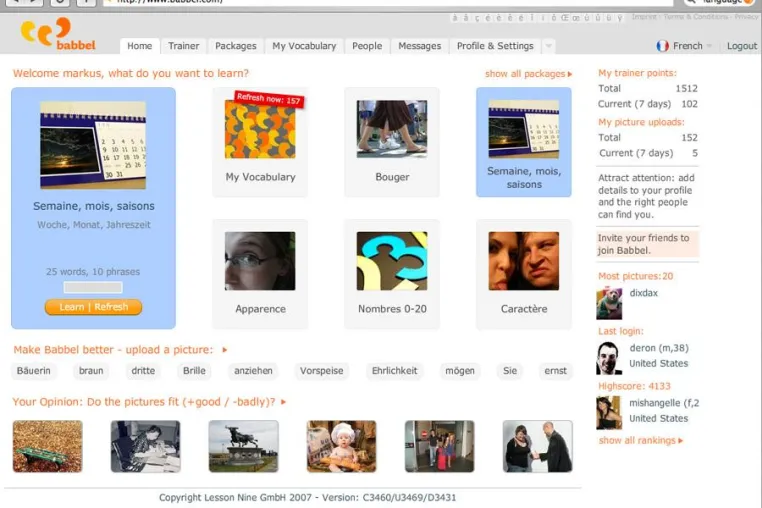Select the word tag Bäuerin
The width and height of the screenshot is (762, 508).
click(x=34, y=371)
